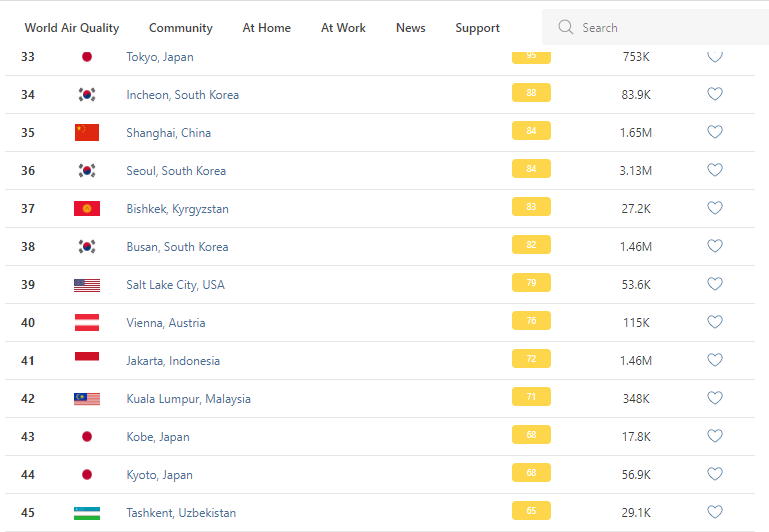The height and width of the screenshot is (532, 769).
Task: Open the Kyoto, Japan city link
Action: (x=159, y=475)
